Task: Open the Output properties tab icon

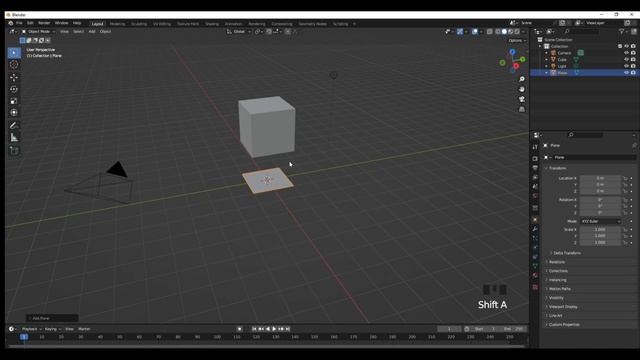Action: (x=535, y=168)
